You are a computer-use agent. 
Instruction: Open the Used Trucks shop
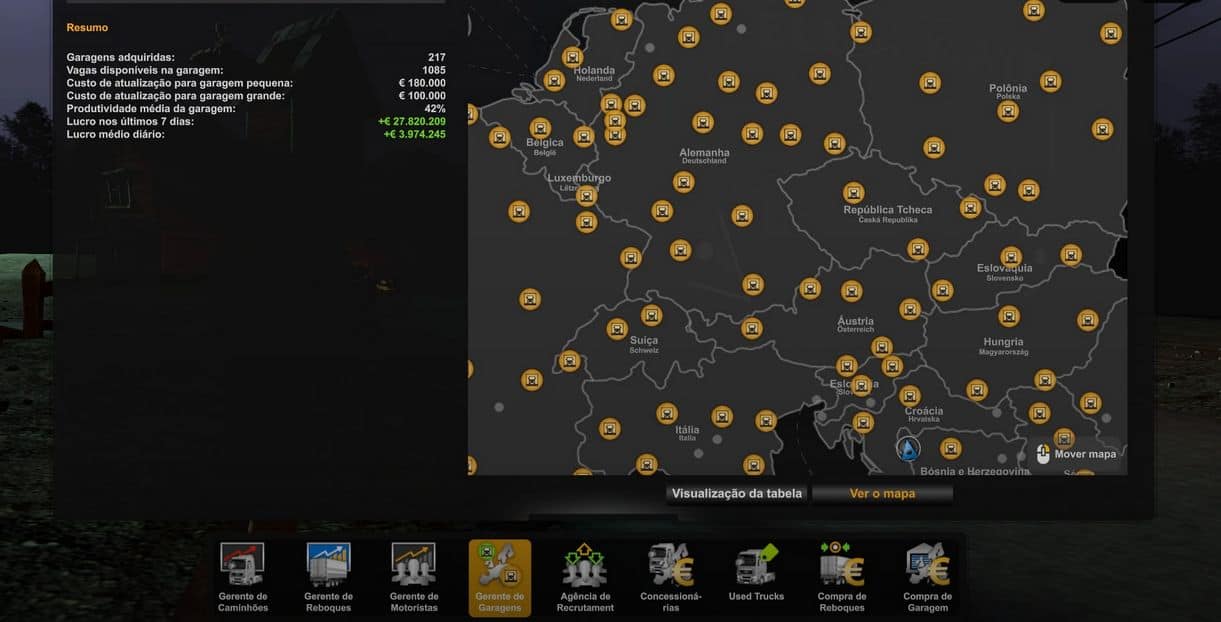click(756, 575)
